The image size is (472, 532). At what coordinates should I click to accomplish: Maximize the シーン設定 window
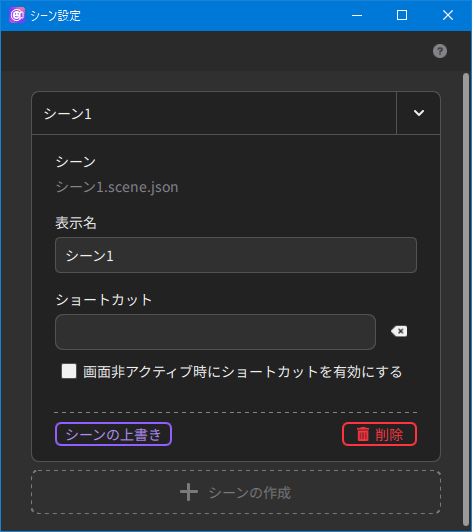tap(402, 15)
